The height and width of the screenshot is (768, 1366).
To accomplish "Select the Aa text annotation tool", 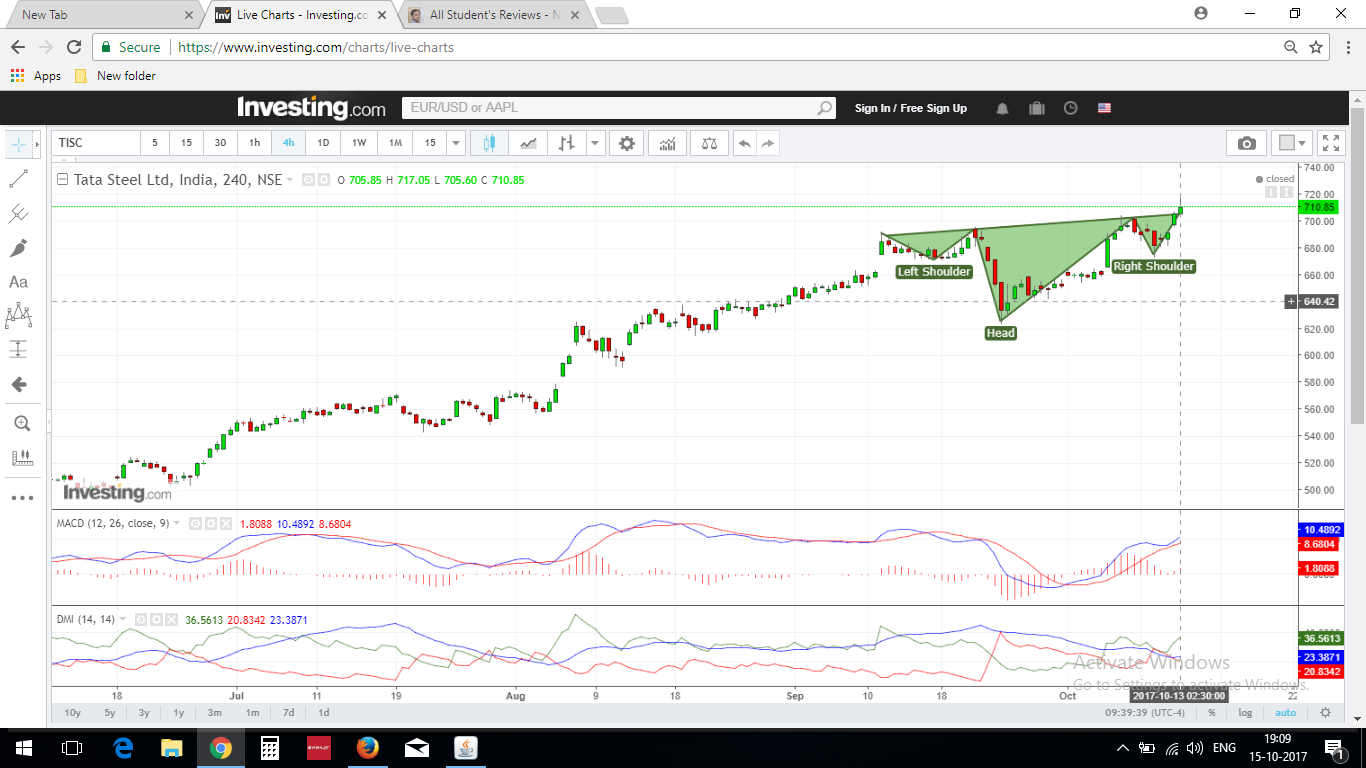I will click(19, 282).
